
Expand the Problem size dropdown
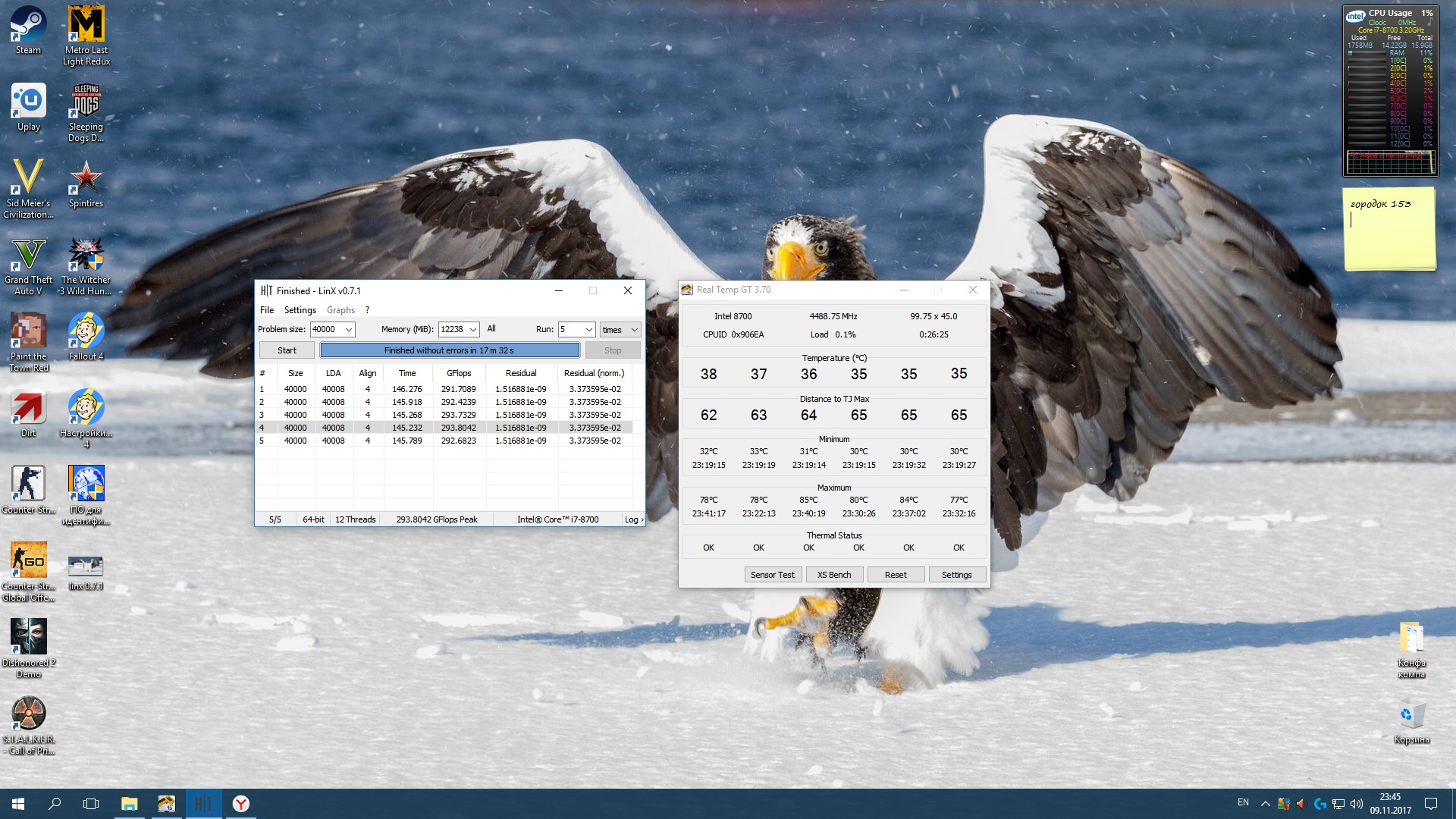[x=348, y=330]
